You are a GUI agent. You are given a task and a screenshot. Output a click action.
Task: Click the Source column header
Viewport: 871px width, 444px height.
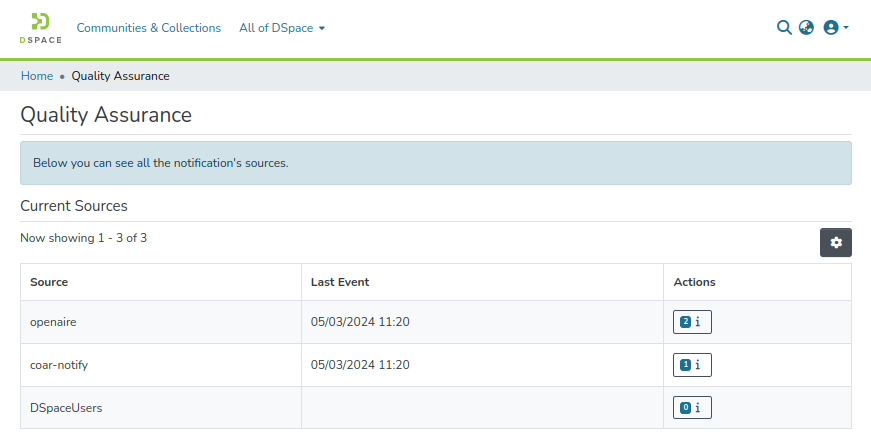point(49,282)
